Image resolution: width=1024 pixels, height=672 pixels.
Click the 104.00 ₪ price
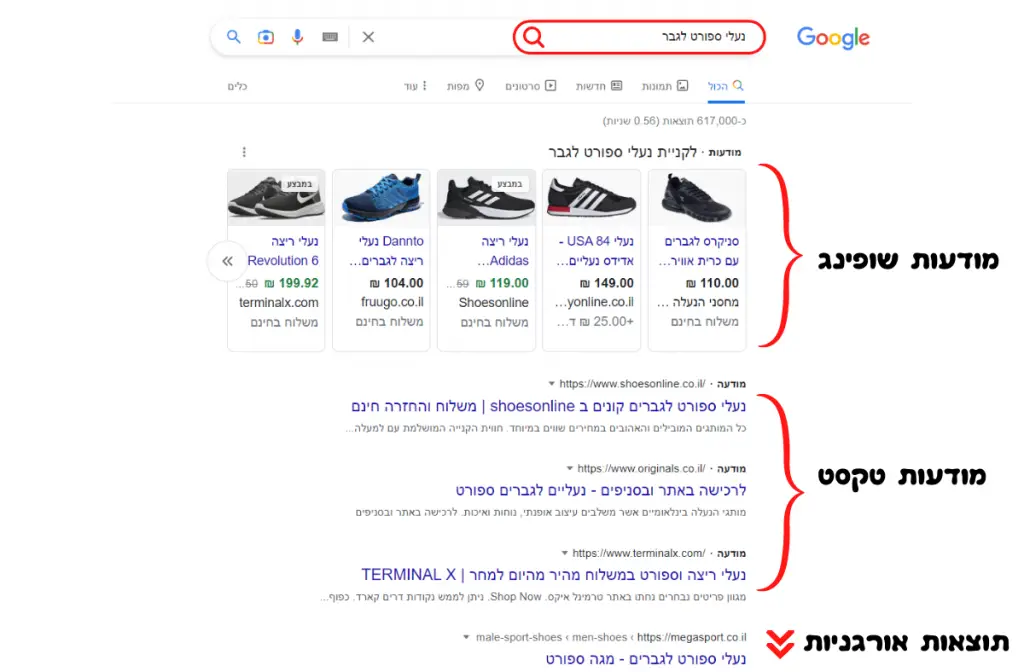click(396, 283)
